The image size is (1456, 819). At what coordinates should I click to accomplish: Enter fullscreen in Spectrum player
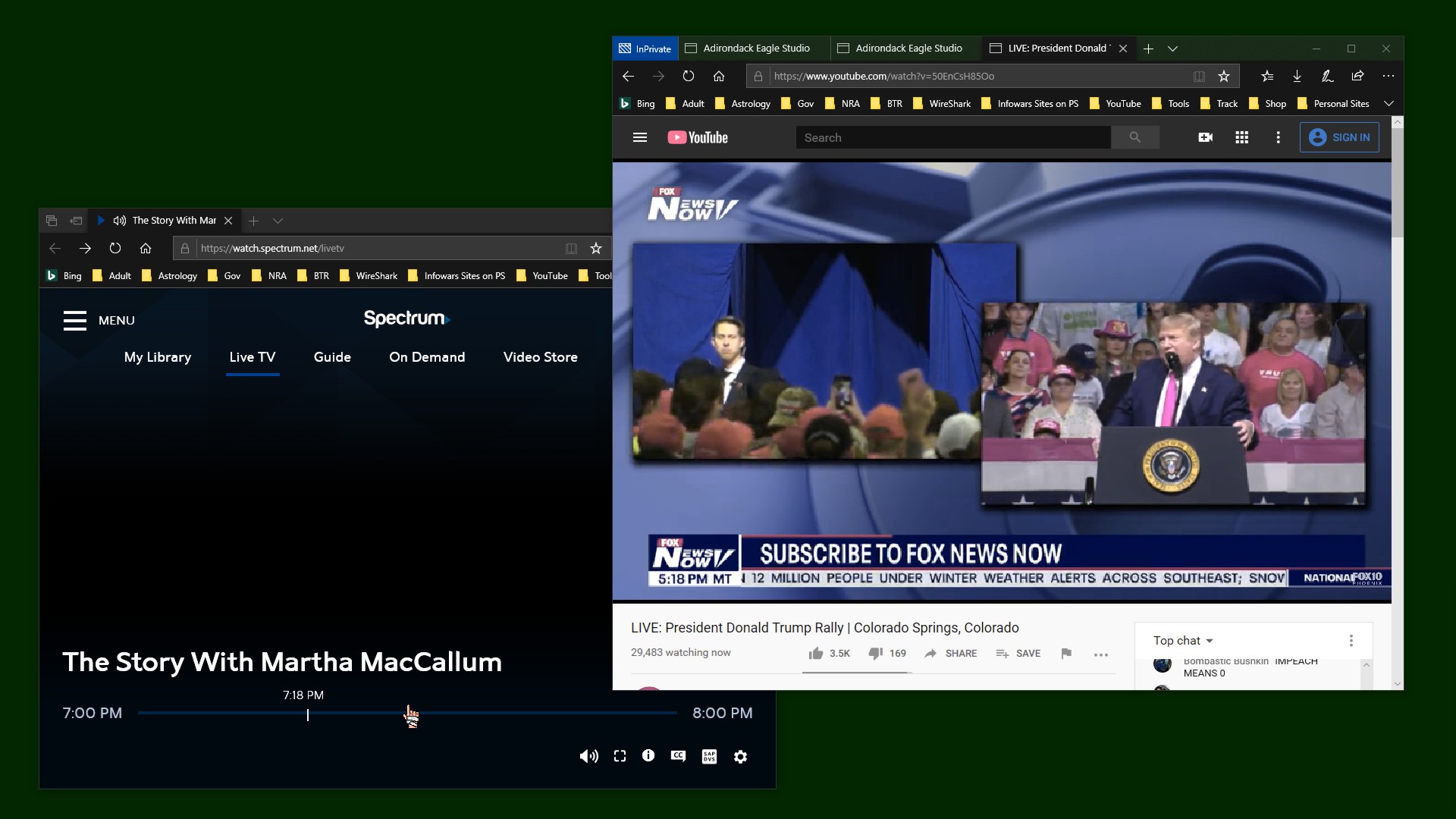620,756
